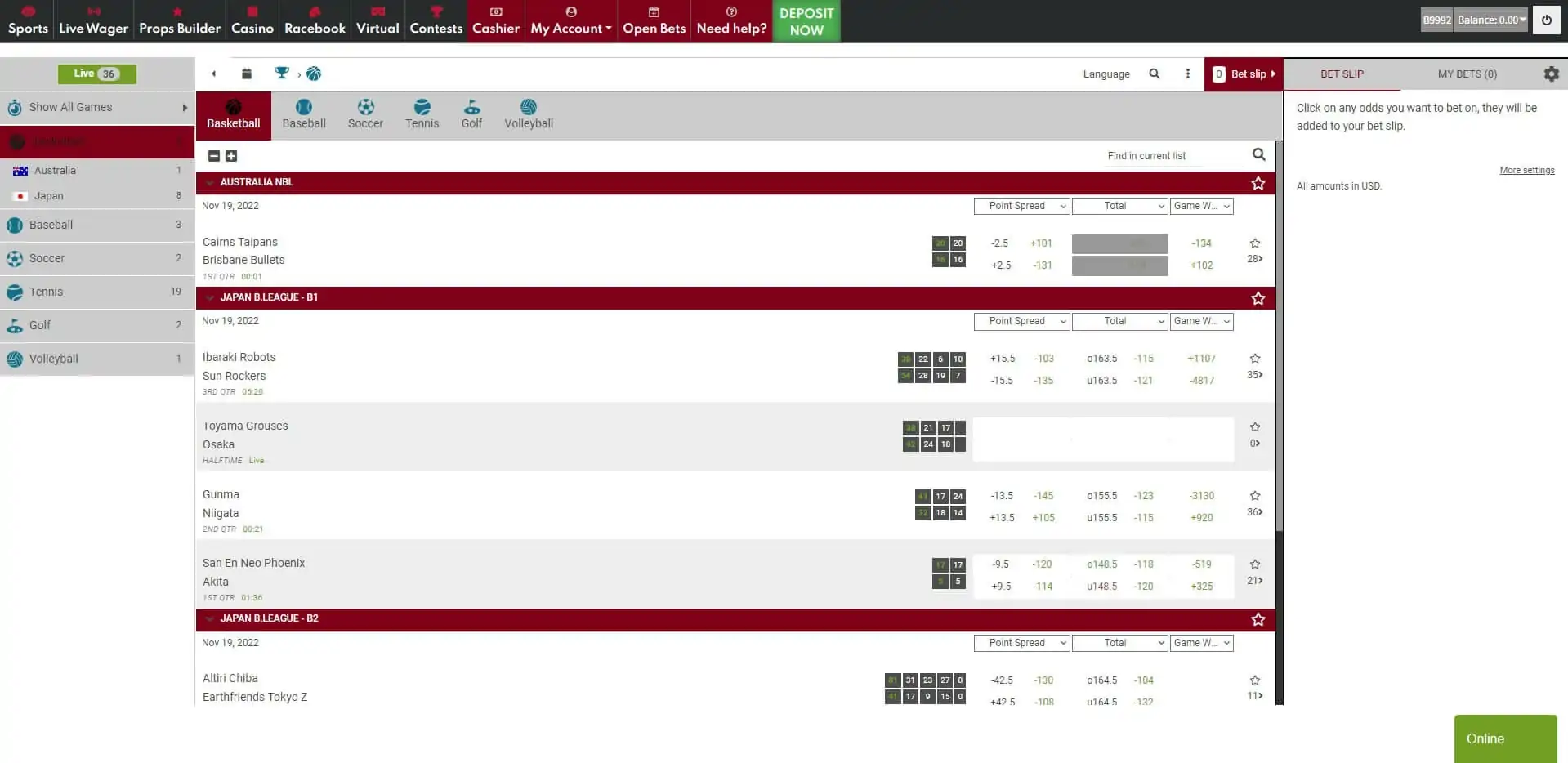Select the Baseball sport tab
The height and width of the screenshot is (763, 1568).
click(x=303, y=114)
